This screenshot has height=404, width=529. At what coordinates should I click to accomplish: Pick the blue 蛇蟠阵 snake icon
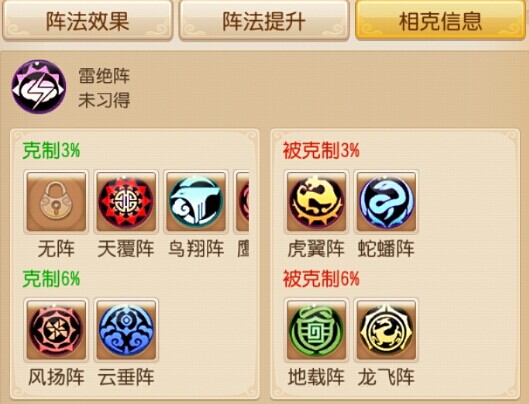pos(386,202)
